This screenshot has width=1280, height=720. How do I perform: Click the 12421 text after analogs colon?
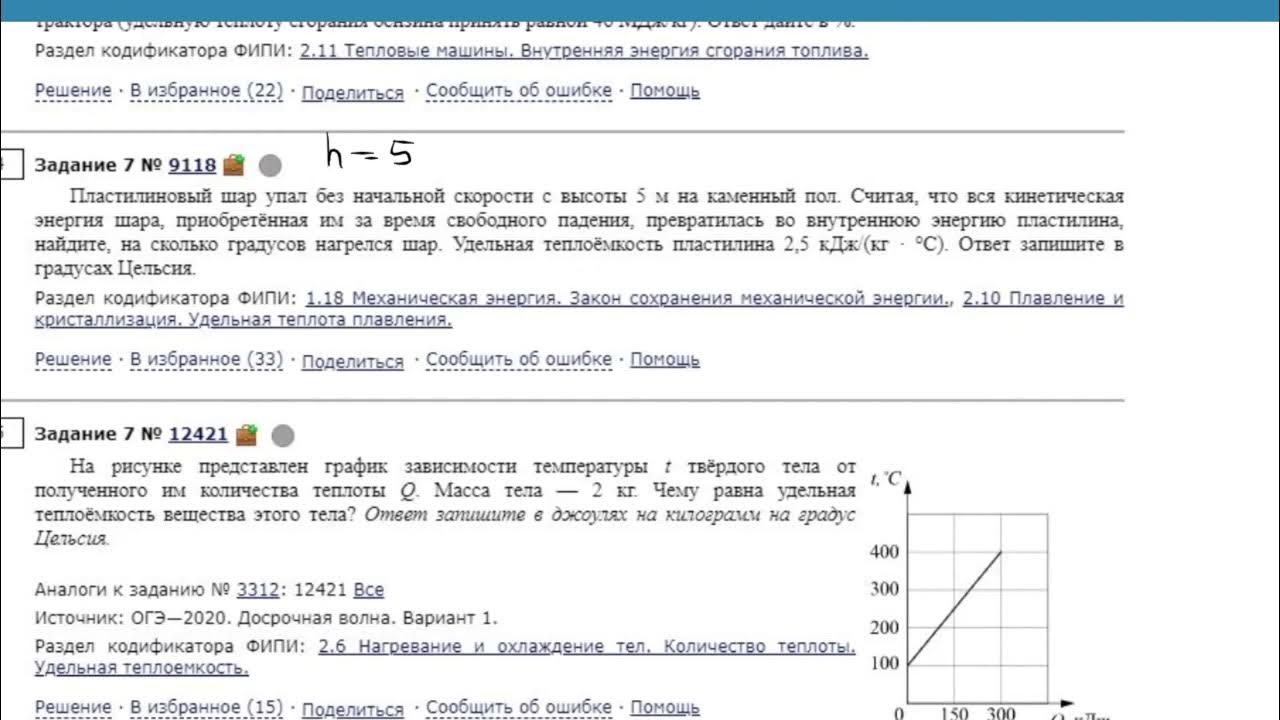[319, 590]
